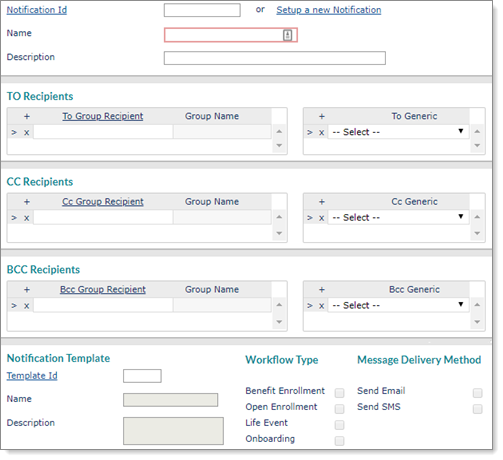Viewport: 503px width, 460px height.
Task: Tick the Send Email checkbox
Action: tap(478, 393)
